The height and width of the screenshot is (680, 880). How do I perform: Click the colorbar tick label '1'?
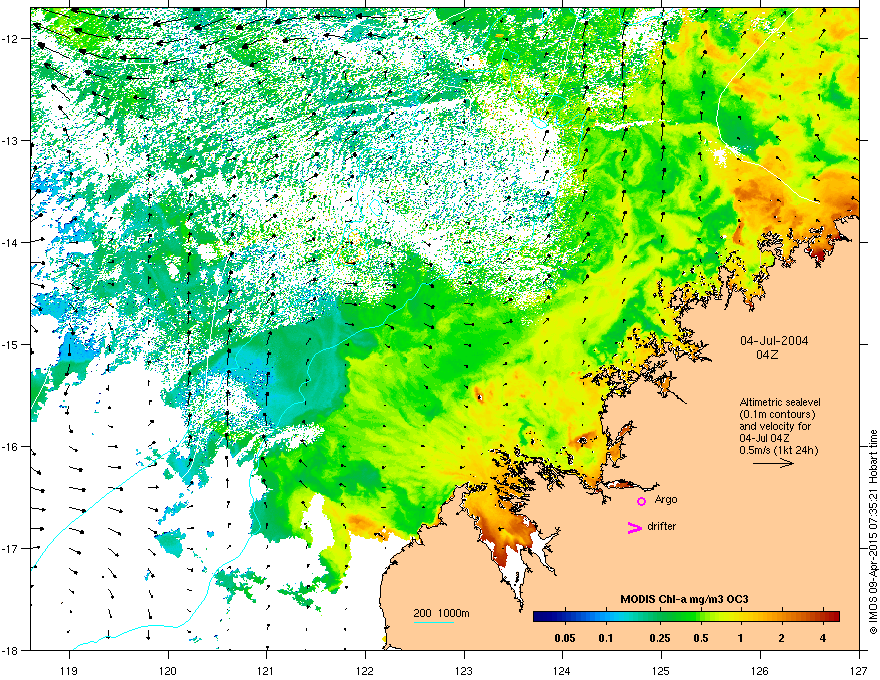pos(740,638)
